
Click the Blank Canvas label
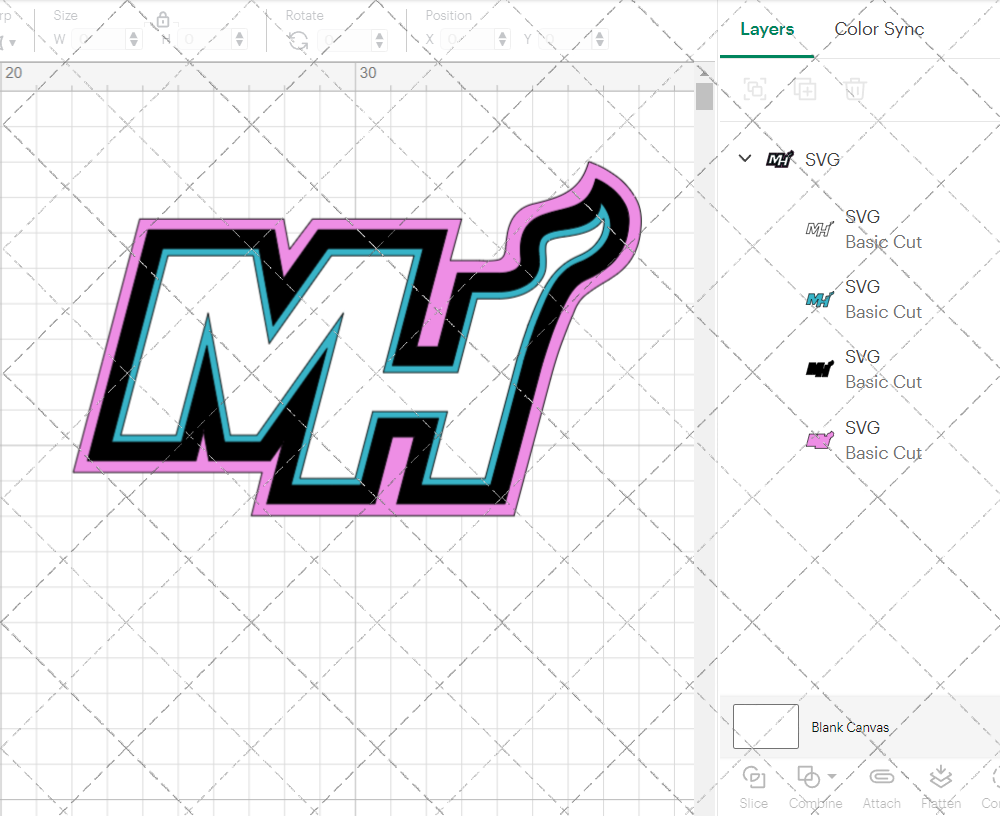850,727
